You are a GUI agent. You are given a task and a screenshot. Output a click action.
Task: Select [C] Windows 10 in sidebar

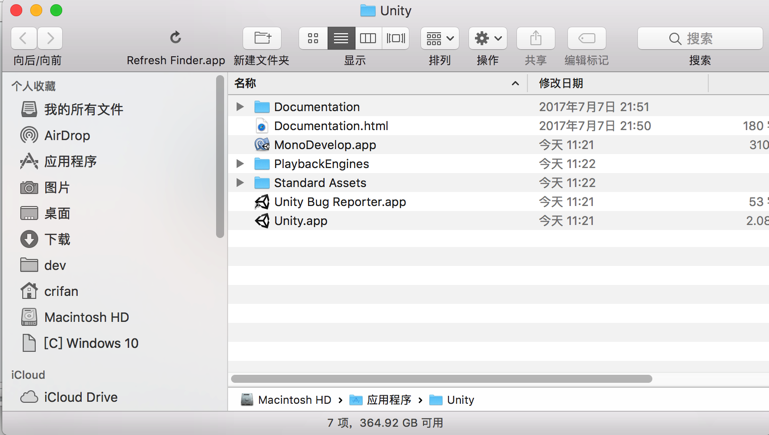click(91, 343)
